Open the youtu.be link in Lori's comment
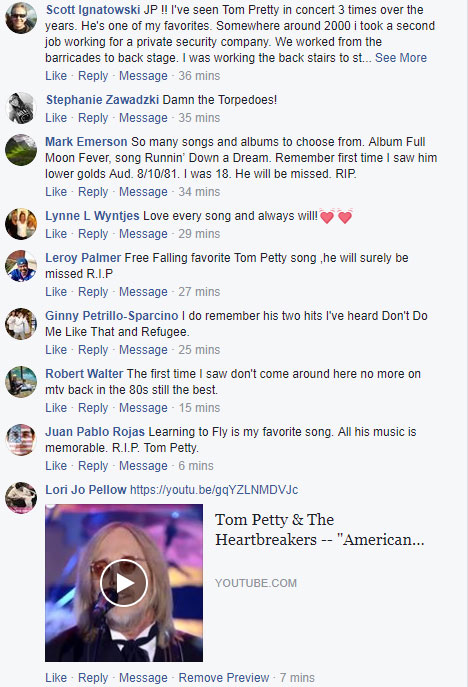 point(214,489)
